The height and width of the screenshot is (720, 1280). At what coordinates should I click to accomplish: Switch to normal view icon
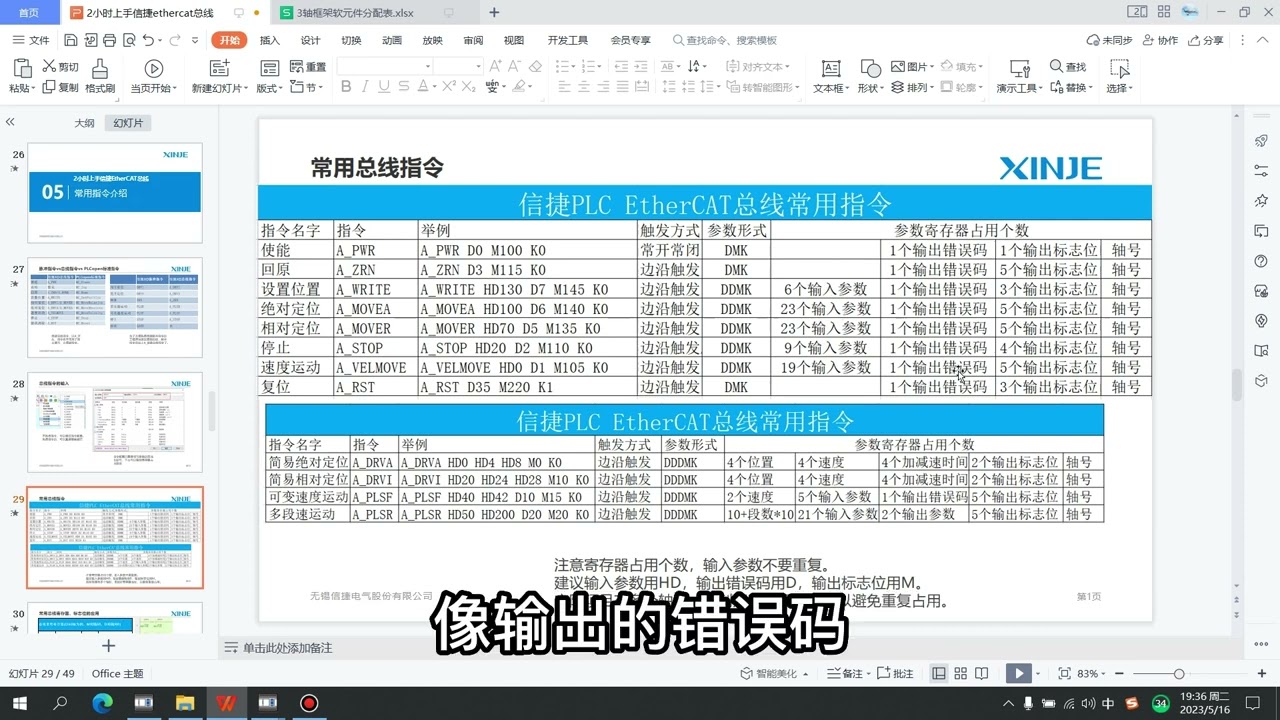939,674
